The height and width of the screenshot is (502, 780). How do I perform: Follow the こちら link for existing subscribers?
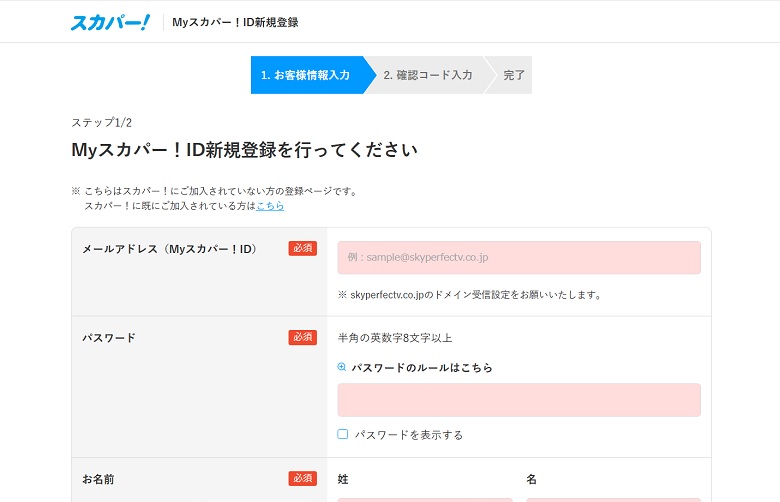(x=270, y=206)
